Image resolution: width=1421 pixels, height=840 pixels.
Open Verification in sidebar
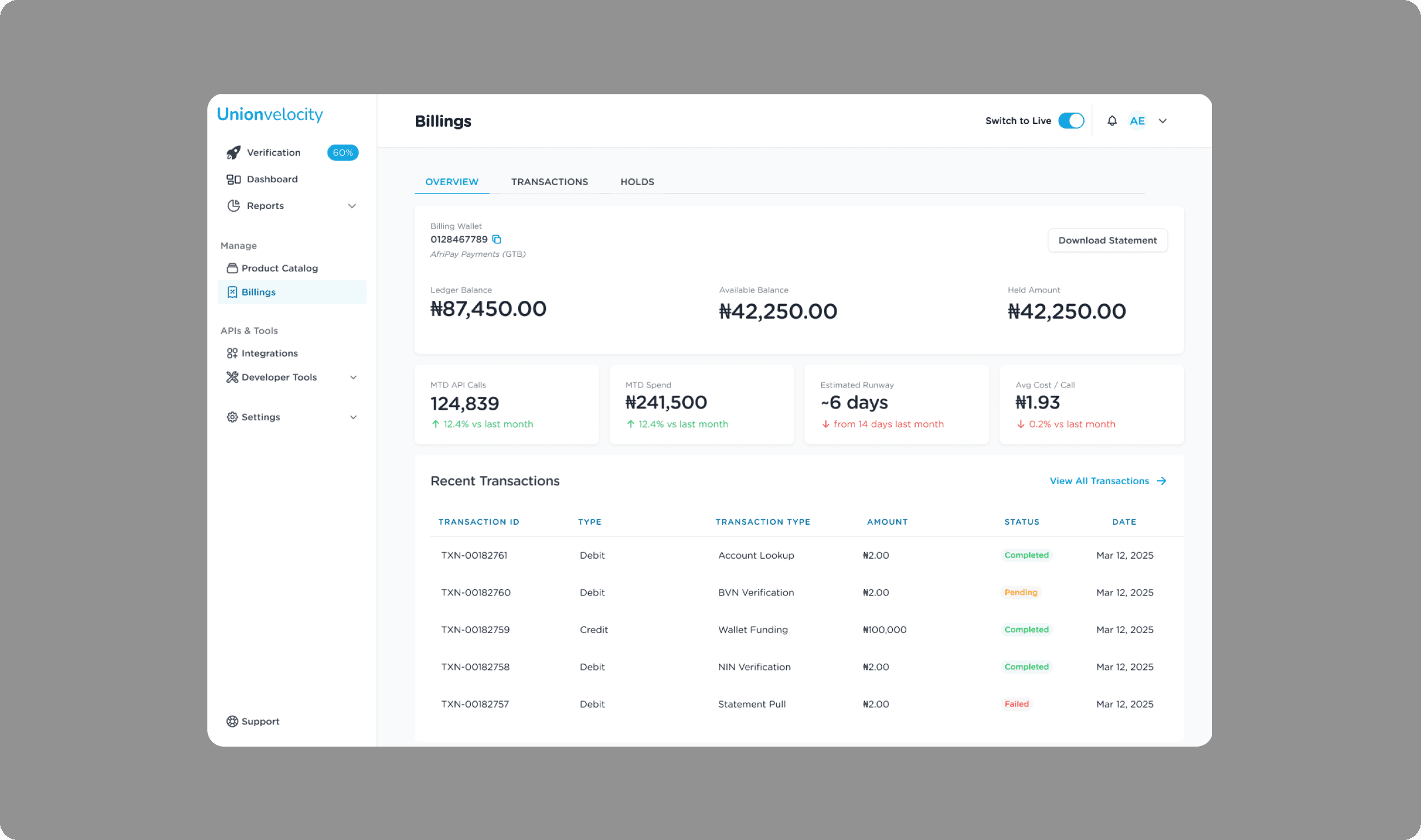(292, 153)
